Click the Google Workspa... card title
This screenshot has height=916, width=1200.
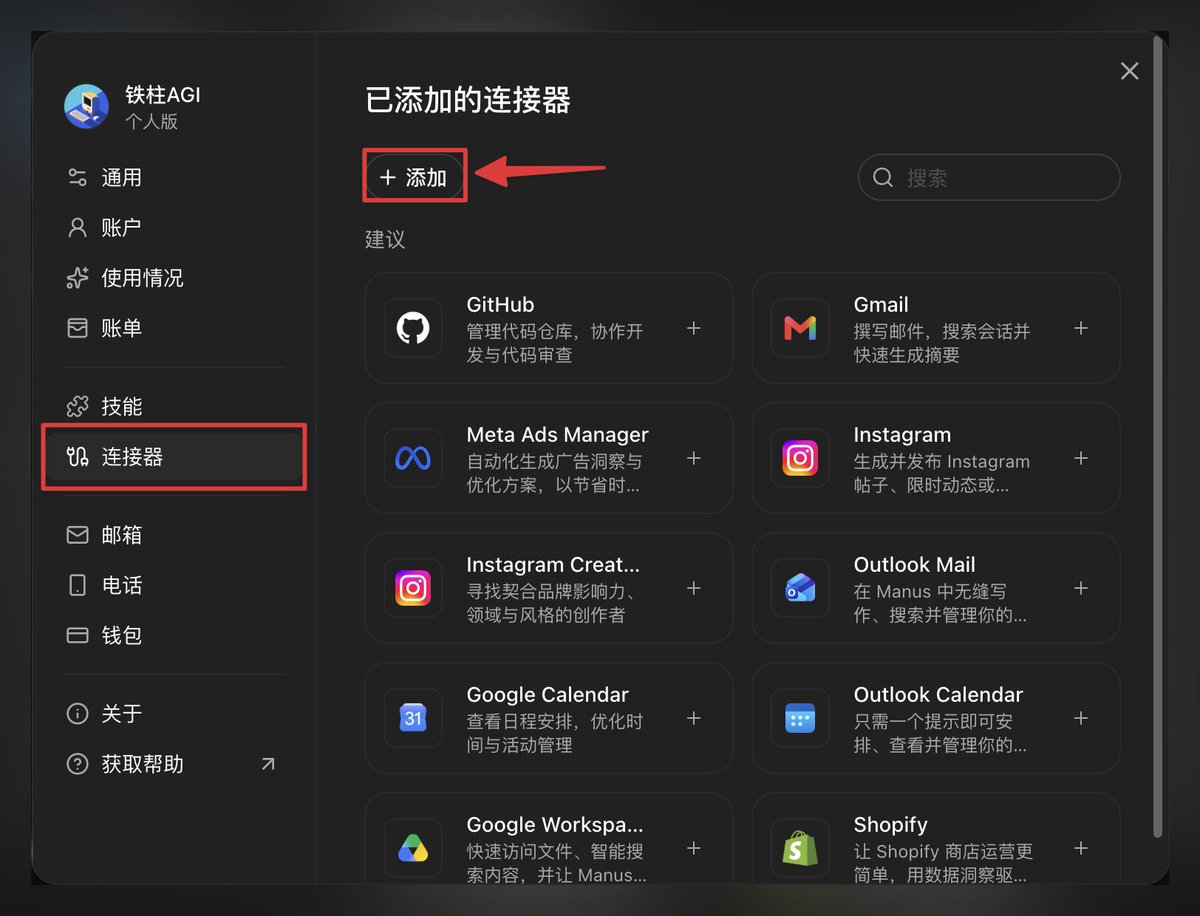coord(555,825)
